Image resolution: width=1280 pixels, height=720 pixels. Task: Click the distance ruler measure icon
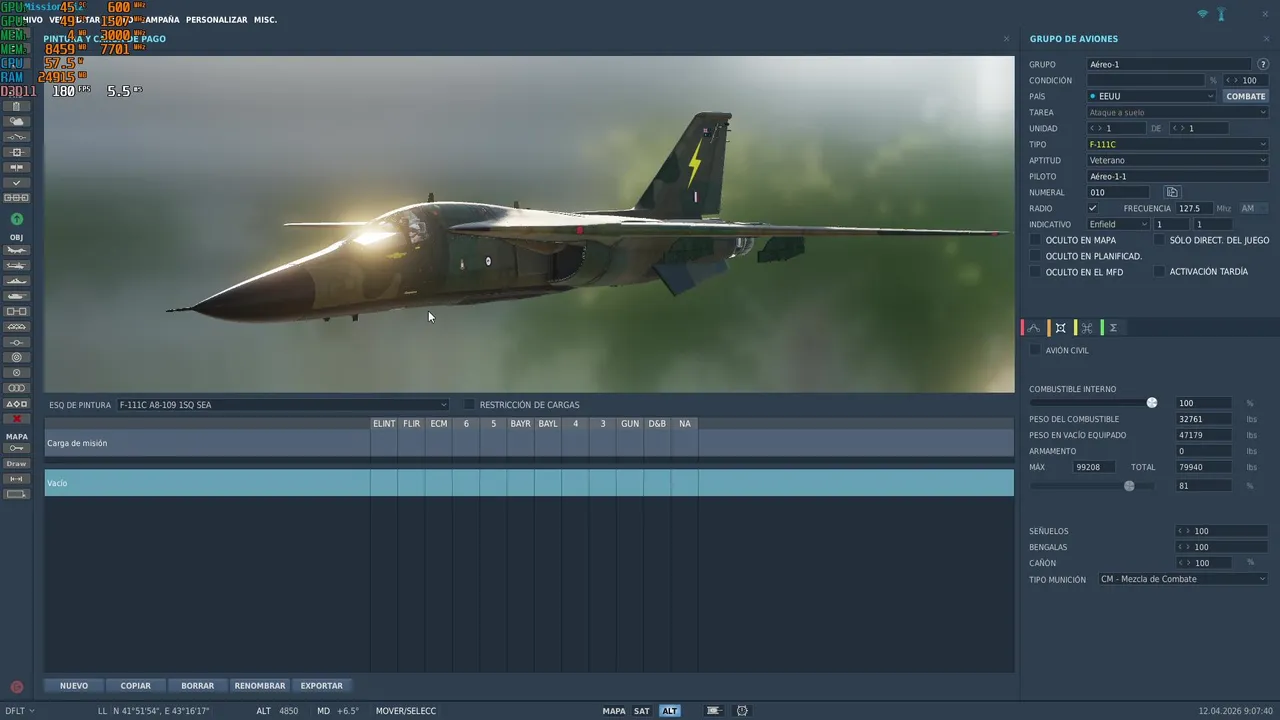16,479
